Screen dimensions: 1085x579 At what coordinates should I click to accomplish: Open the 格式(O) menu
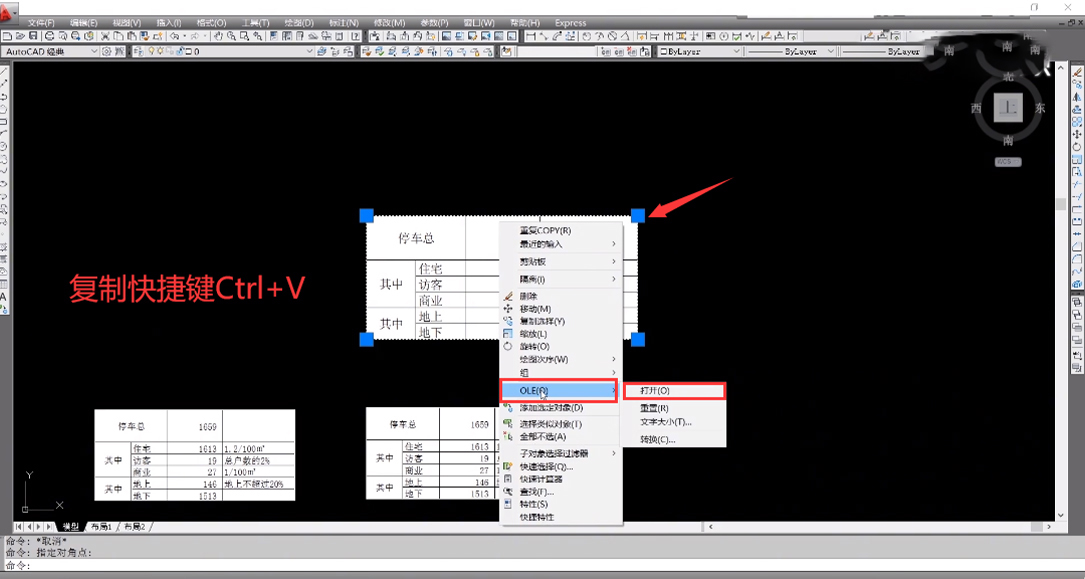[211, 23]
